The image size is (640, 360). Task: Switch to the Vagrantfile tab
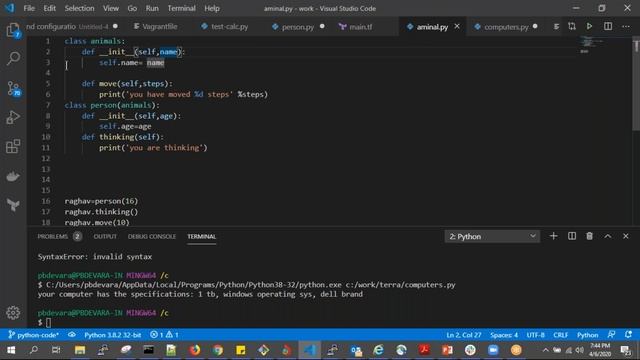(x=160, y=27)
